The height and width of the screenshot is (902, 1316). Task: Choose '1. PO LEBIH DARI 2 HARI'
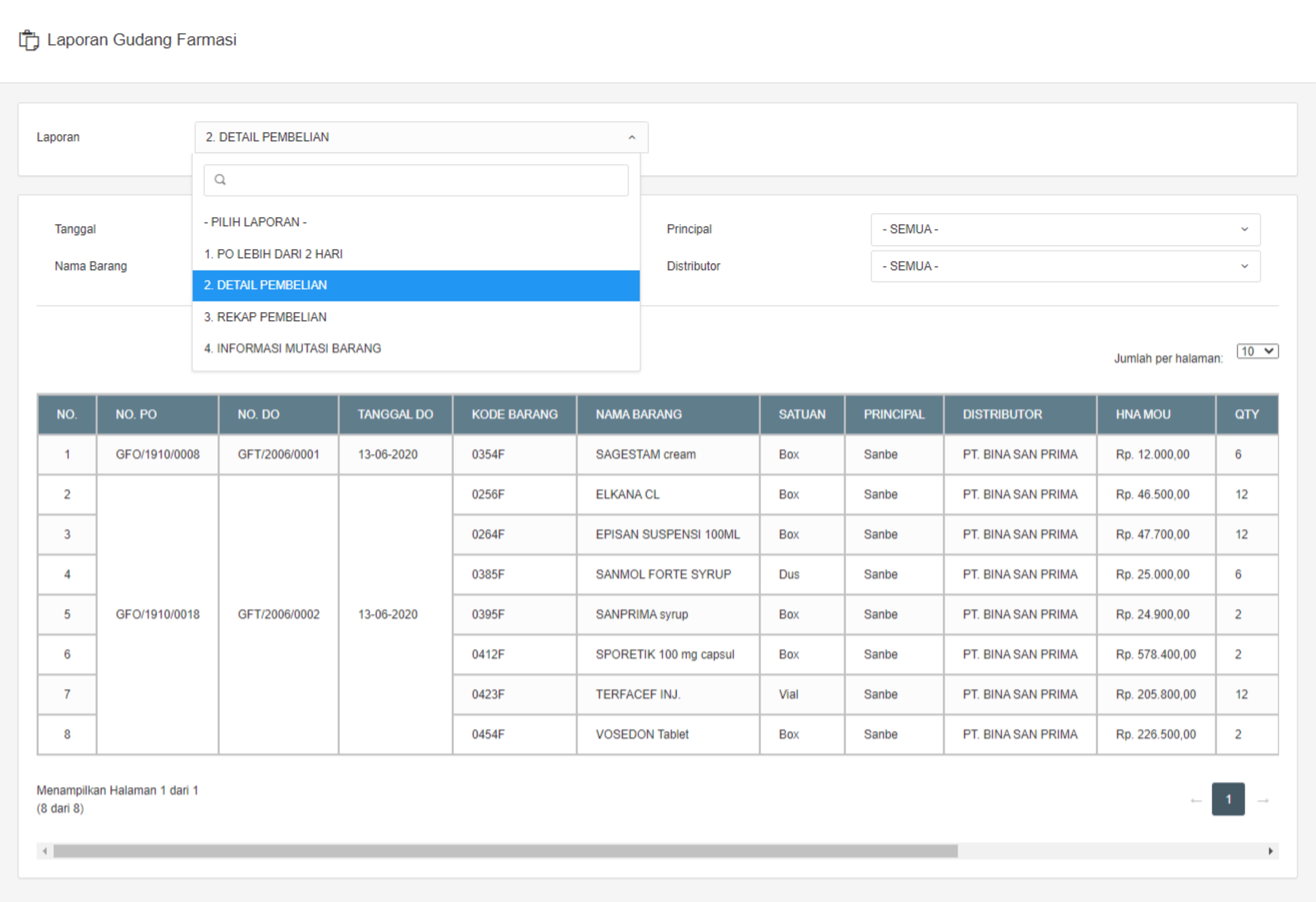click(x=273, y=254)
